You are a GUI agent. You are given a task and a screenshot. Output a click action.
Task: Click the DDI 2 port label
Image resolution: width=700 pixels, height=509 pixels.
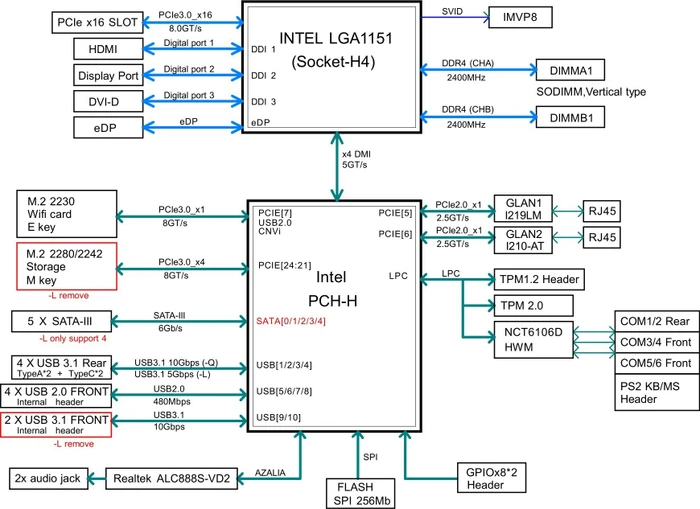(263, 75)
